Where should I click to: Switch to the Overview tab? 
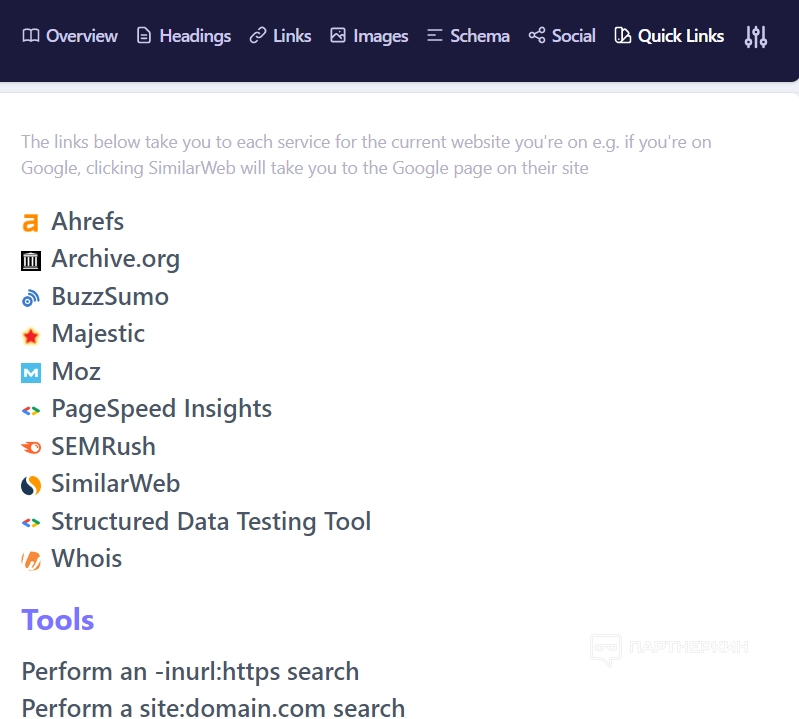pyautogui.click(x=70, y=36)
